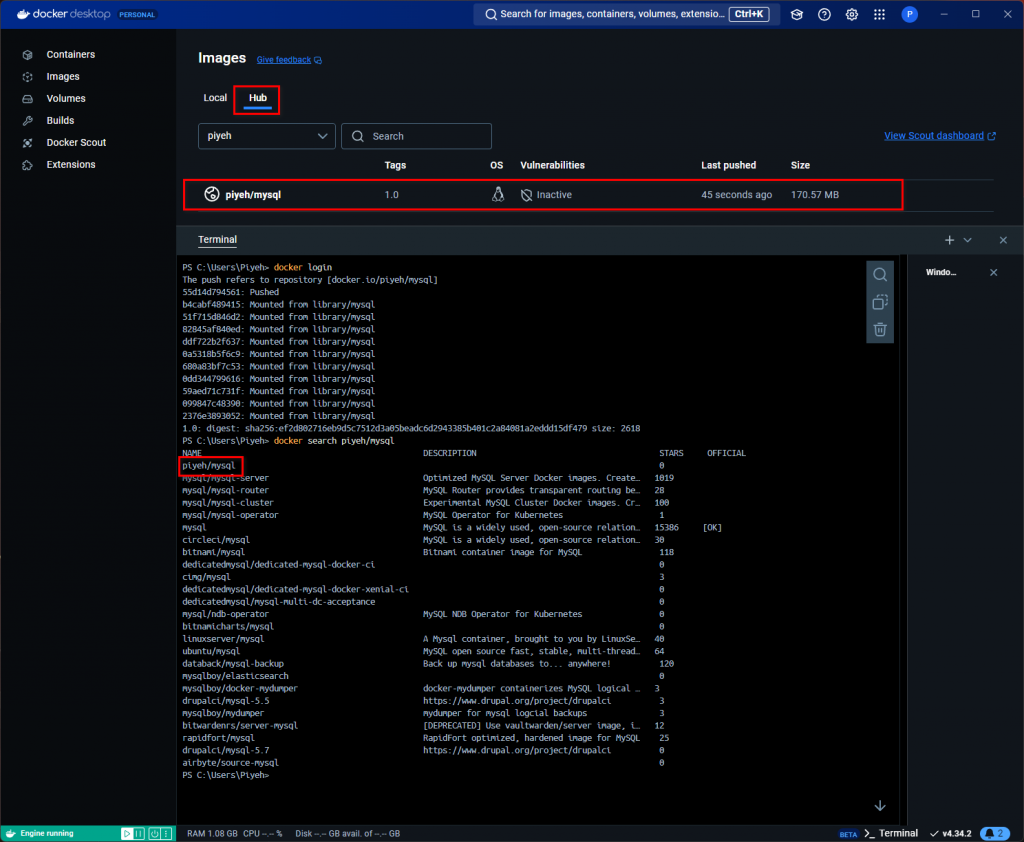
Task: Click the engine power button
Action: tap(154, 834)
